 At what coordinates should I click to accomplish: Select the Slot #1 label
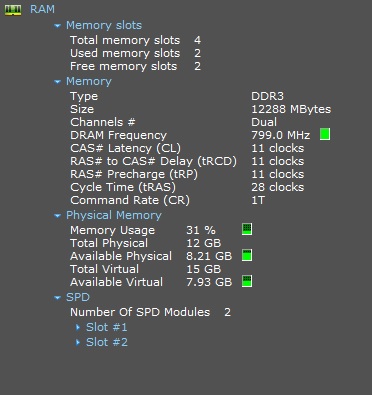[x=107, y=327]
